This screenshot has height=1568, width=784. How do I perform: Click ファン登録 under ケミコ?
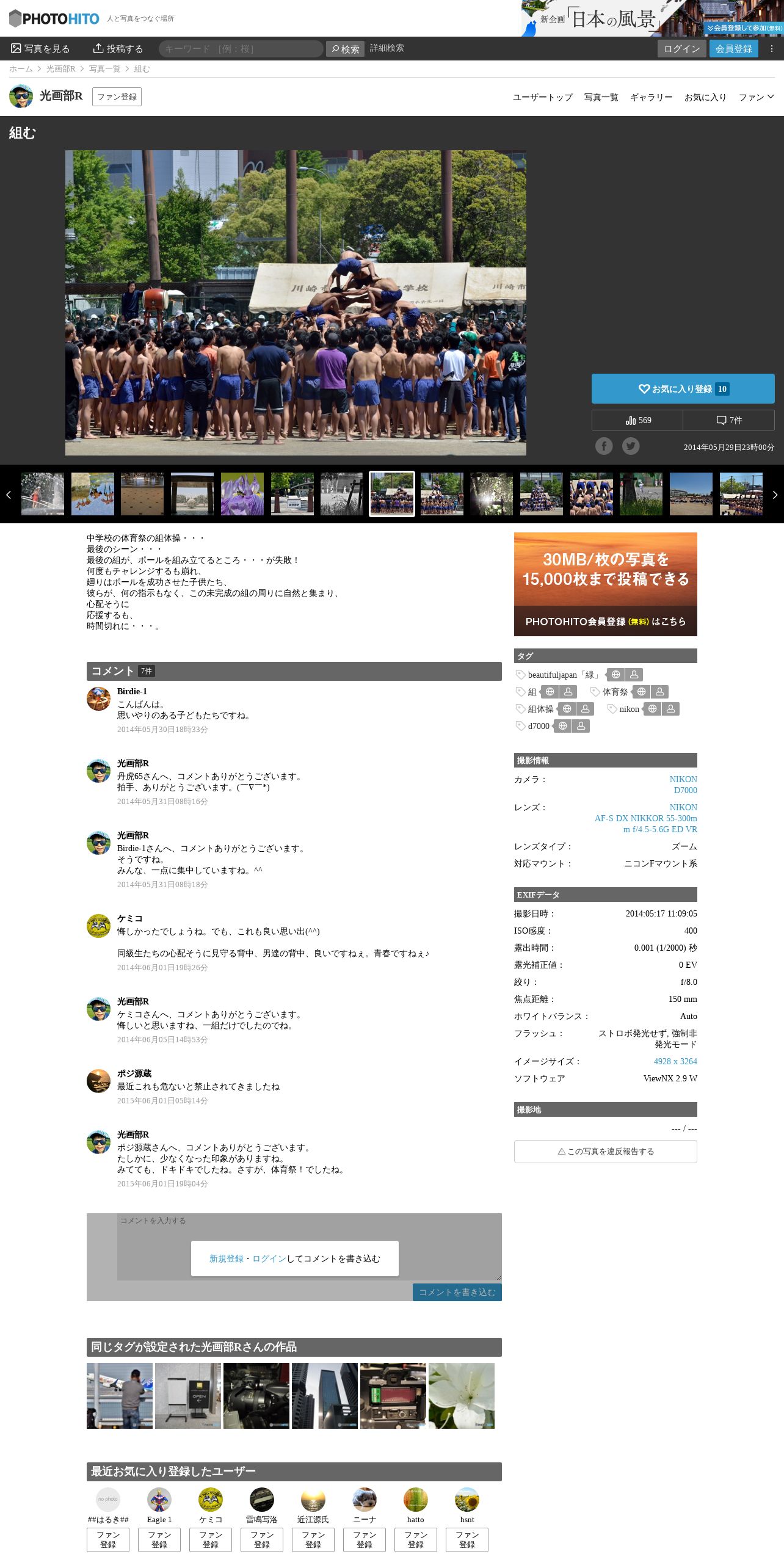tap(211, 1539)
